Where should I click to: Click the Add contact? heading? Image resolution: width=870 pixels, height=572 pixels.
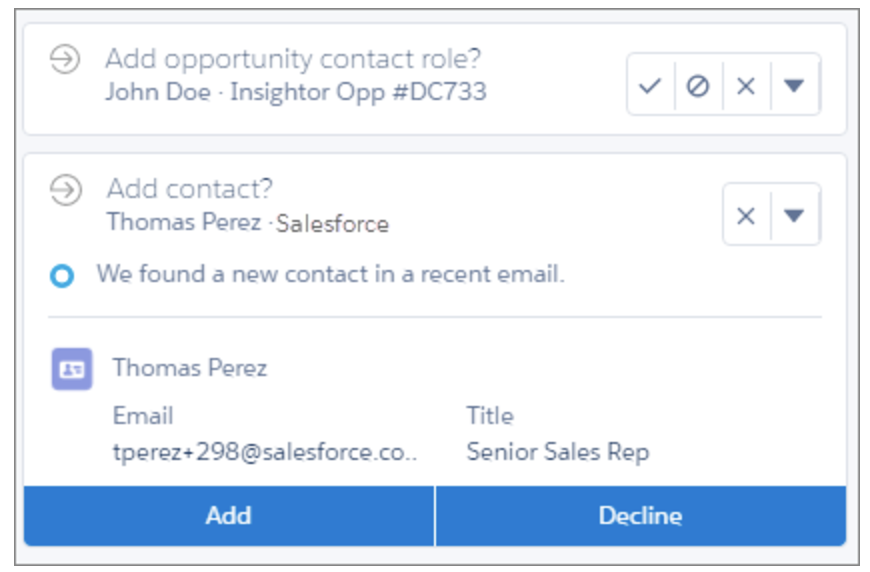click(x=189, y=188)
